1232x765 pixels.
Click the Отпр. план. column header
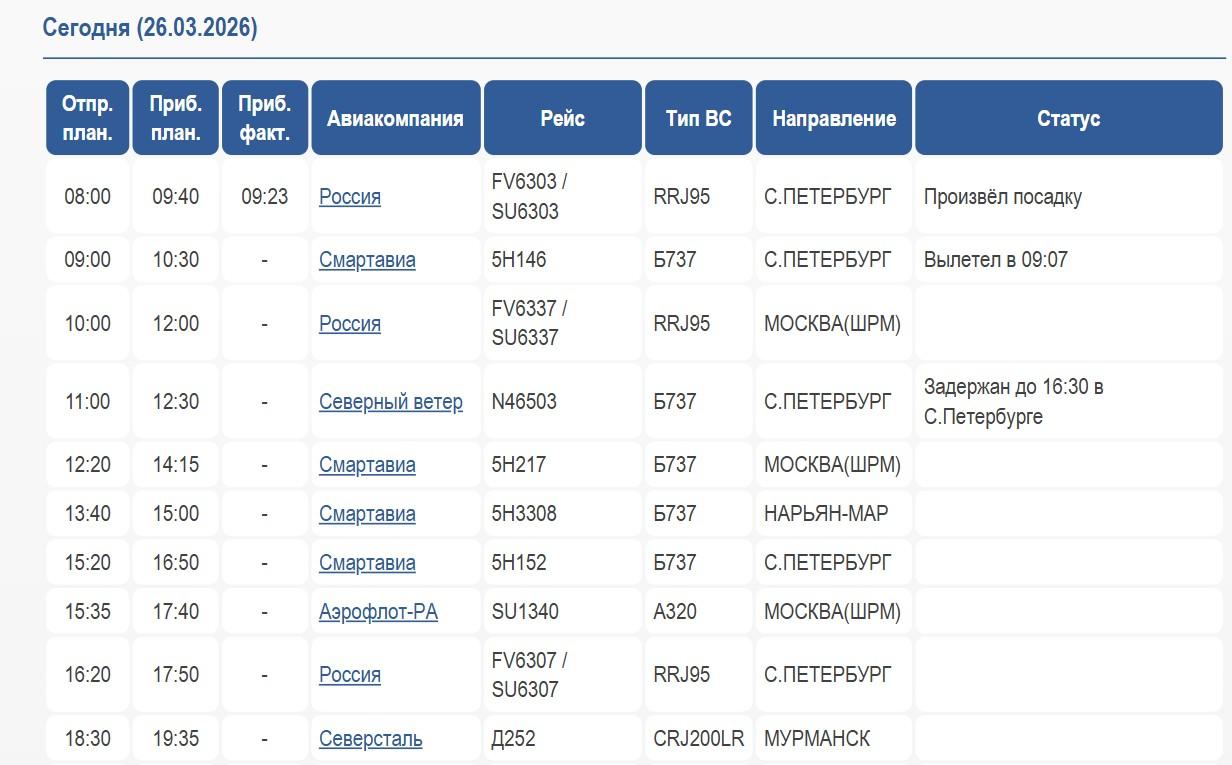[87, 118]
